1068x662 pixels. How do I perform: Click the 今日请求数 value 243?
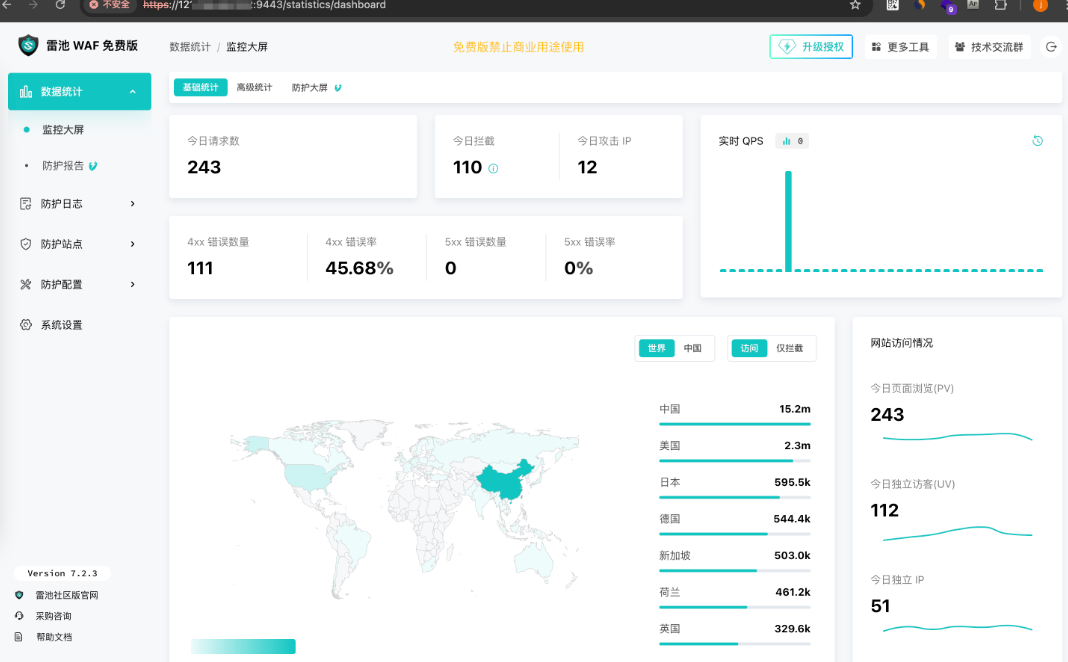click(x=204, y=168)
